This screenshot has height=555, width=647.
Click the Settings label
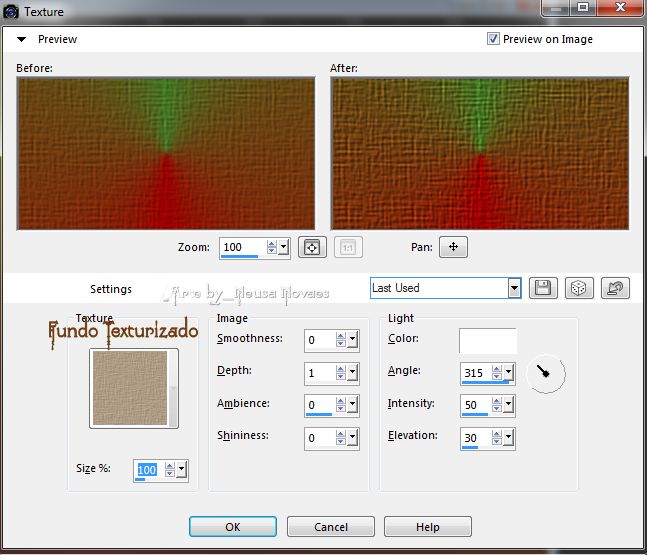pos(111,289)
